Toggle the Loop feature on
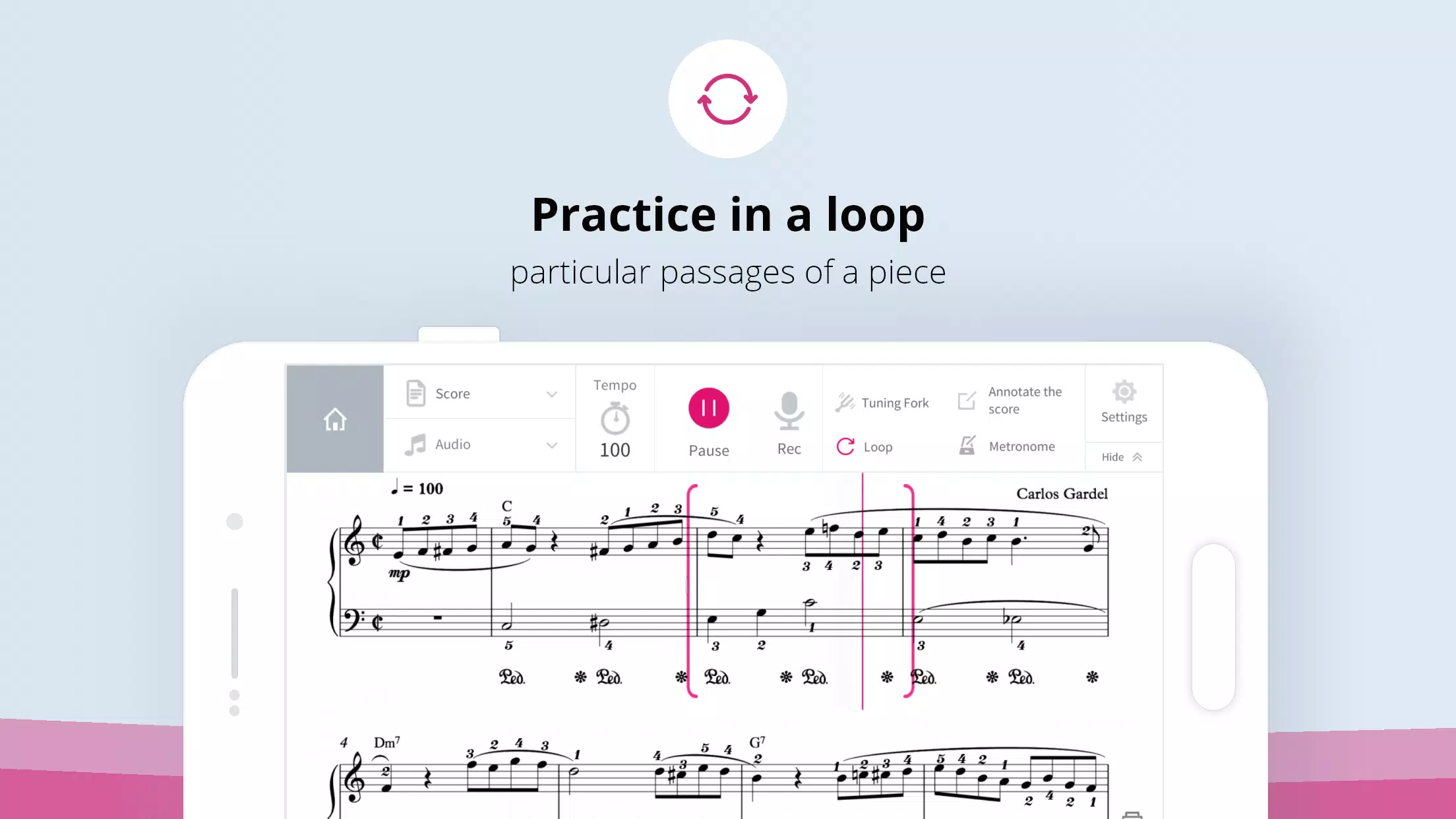The width and height of the screenshot is (1456, 819). point(863,446)
